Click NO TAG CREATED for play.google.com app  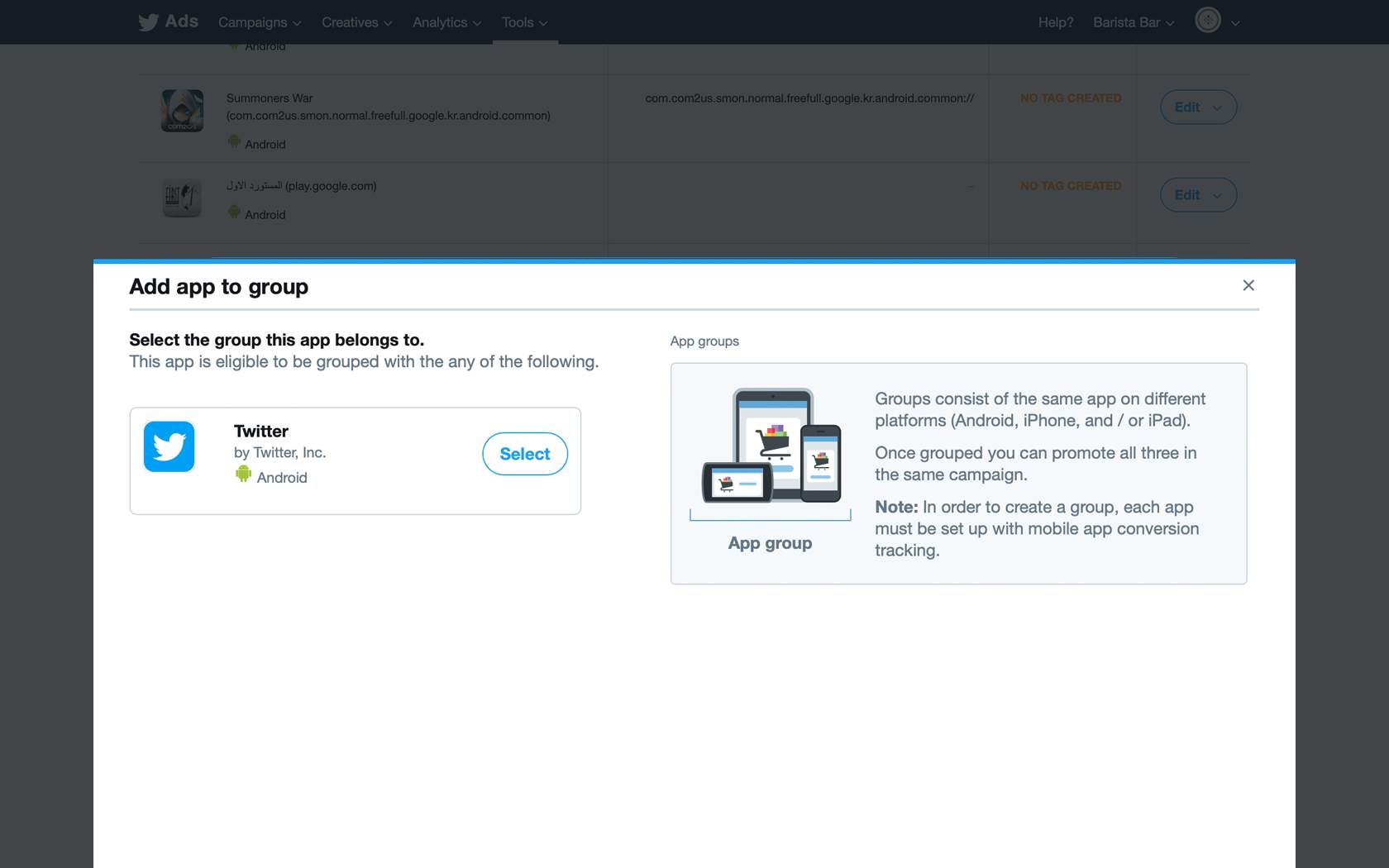click(1071, 186)
